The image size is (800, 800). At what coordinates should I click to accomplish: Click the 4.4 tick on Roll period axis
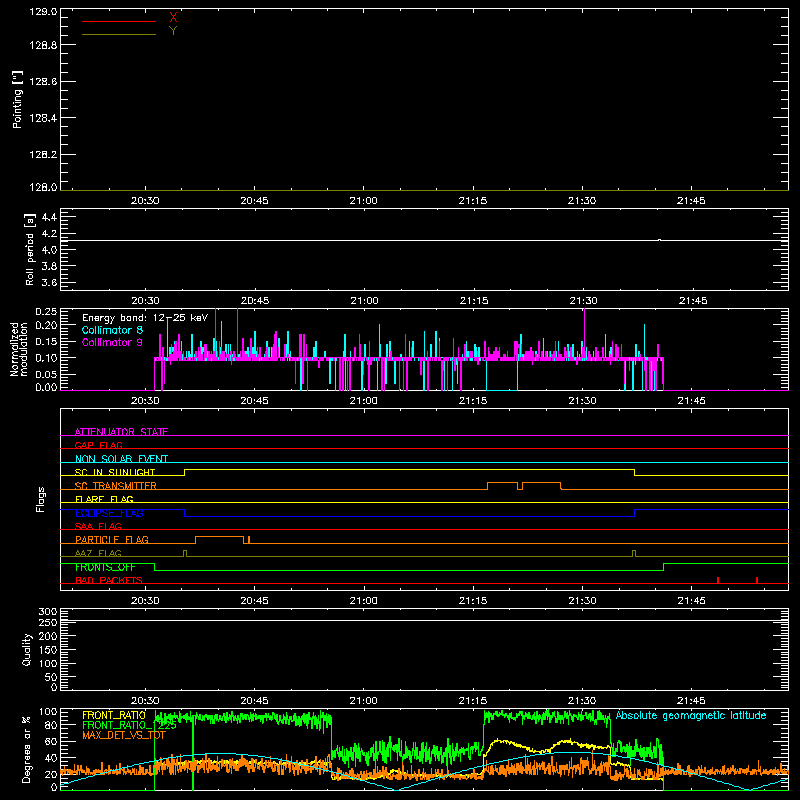pyautogui.click(x=49, y=217)
